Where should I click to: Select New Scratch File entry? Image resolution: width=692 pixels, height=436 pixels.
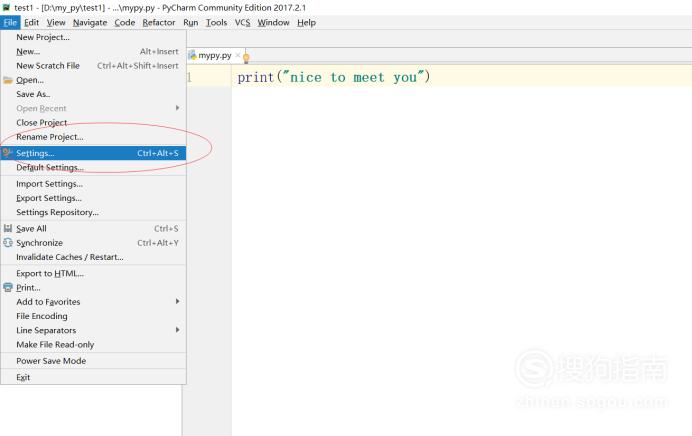93,66
